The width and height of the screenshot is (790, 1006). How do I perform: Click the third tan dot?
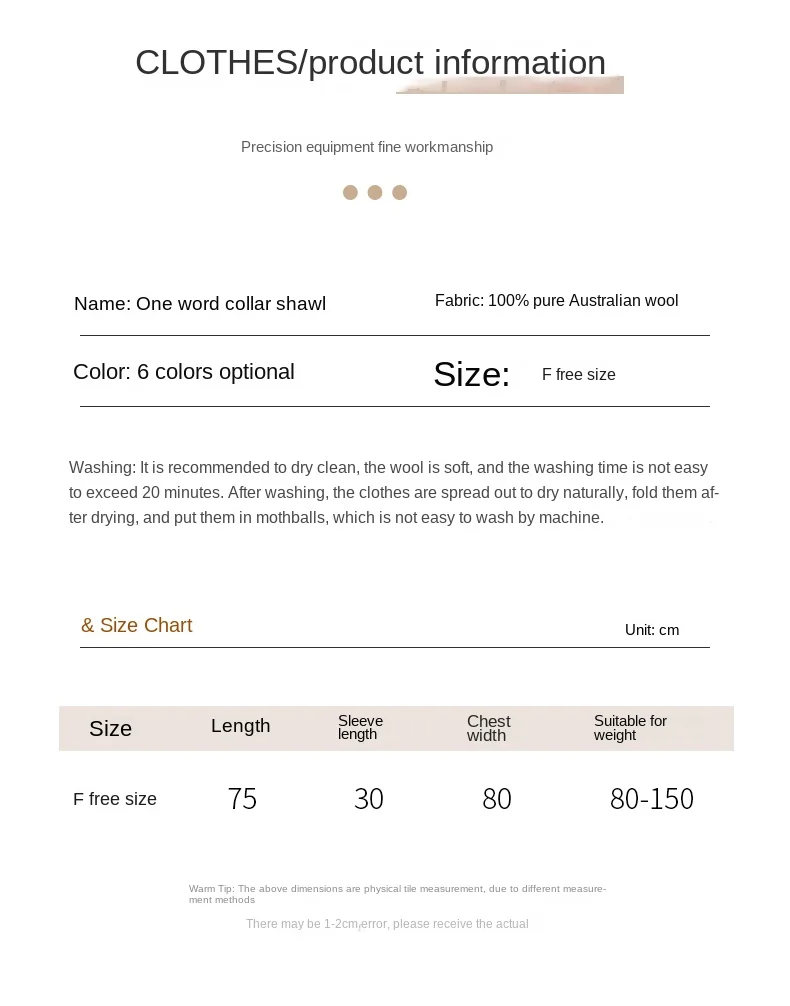coord(399,192)
